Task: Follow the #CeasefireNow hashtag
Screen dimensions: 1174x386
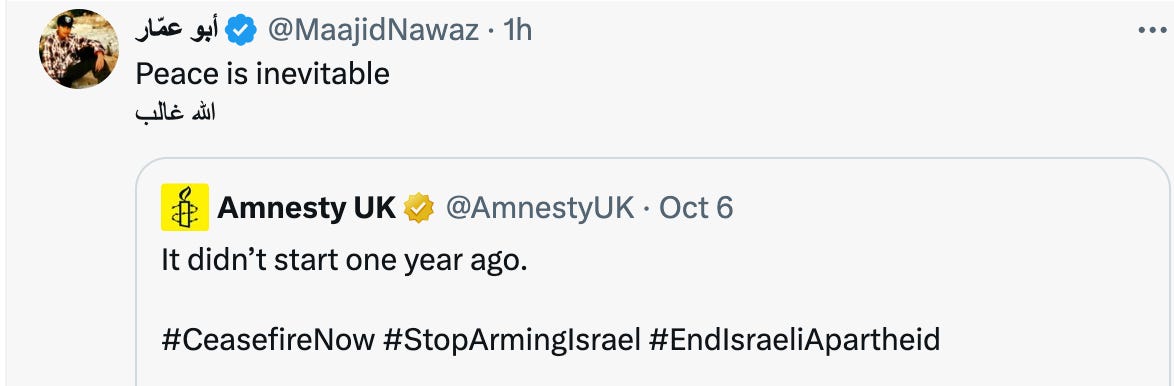Action: pyautogui.click(x=268, y=340)
